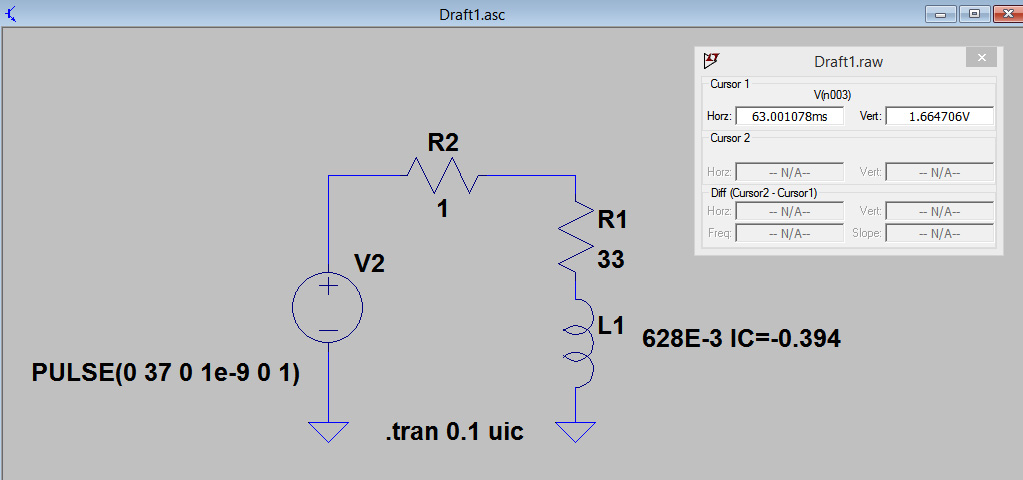This screenshot has height=480, width=1023.
Task: Select the R1 resistor symbol
Action: [575, 237]
